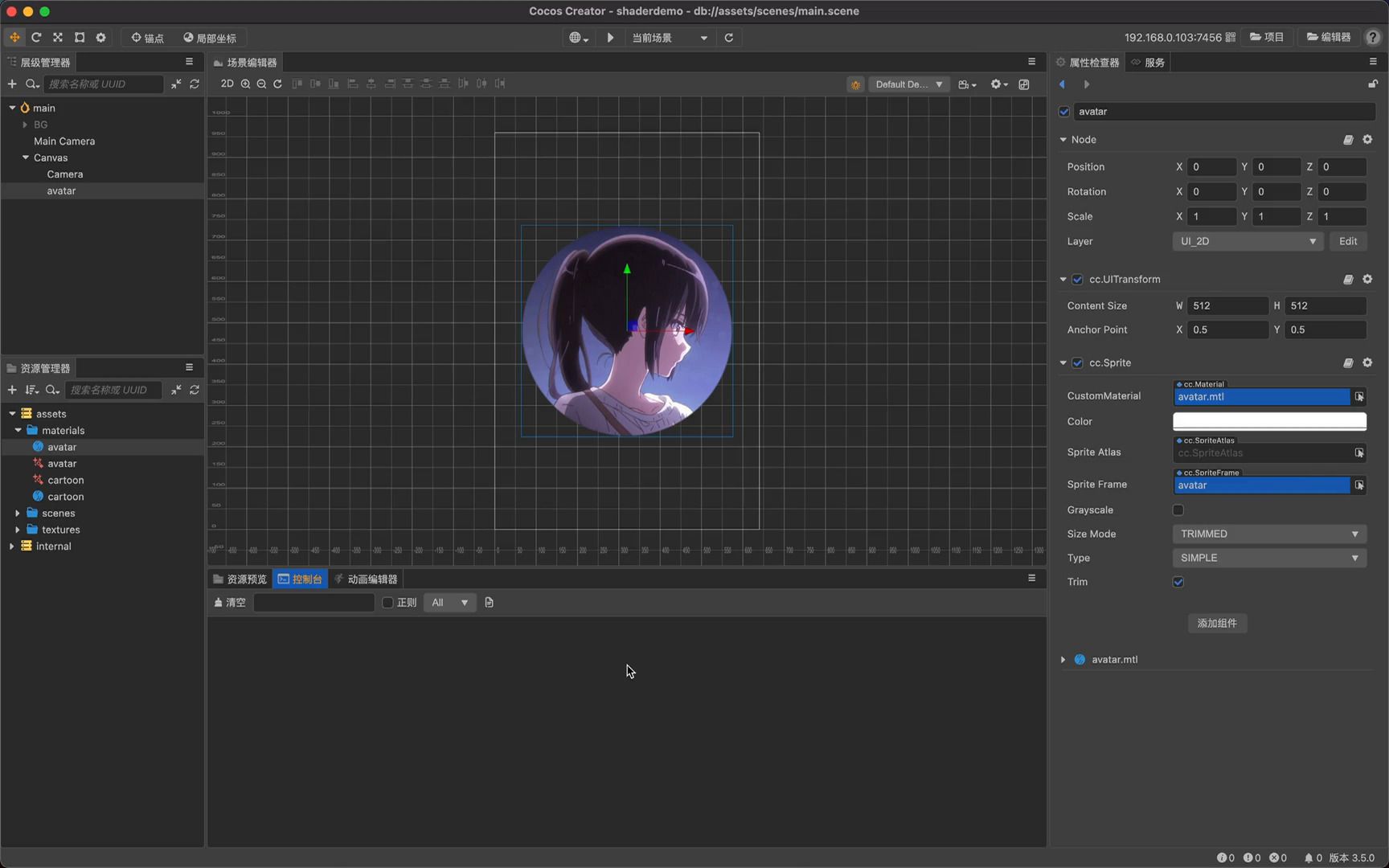Disable the cc.Sprite component checkbox
1389x868 pixels.
(x=1078, y=363)
